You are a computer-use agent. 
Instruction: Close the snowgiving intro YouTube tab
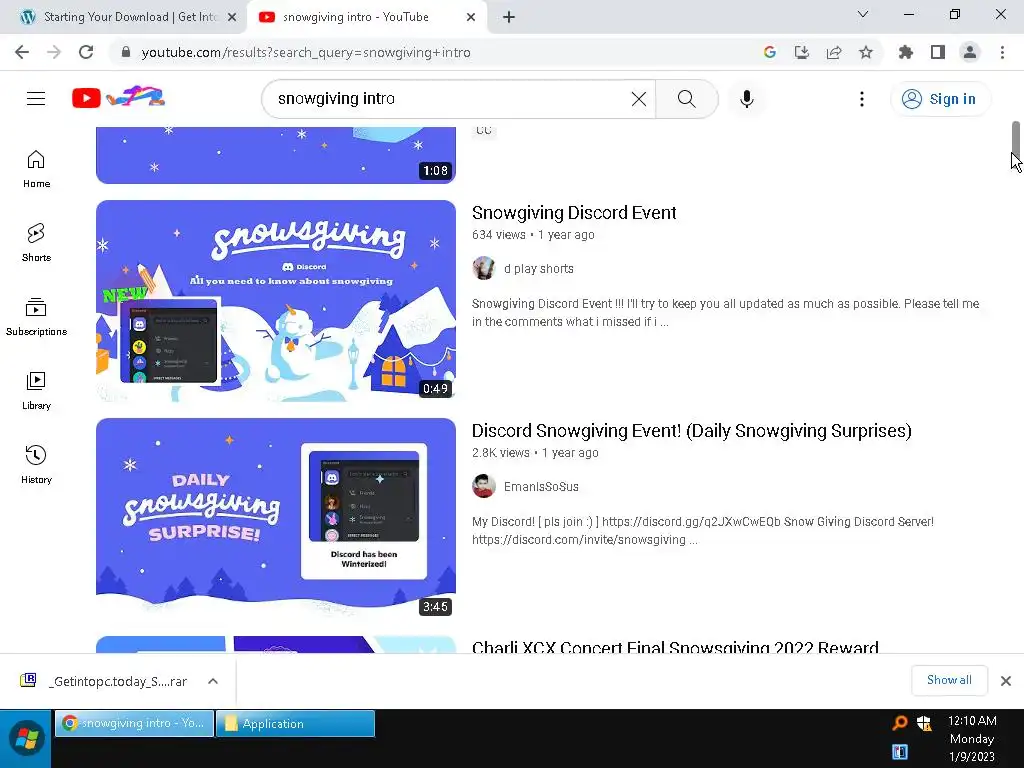[x=471, y=18]
